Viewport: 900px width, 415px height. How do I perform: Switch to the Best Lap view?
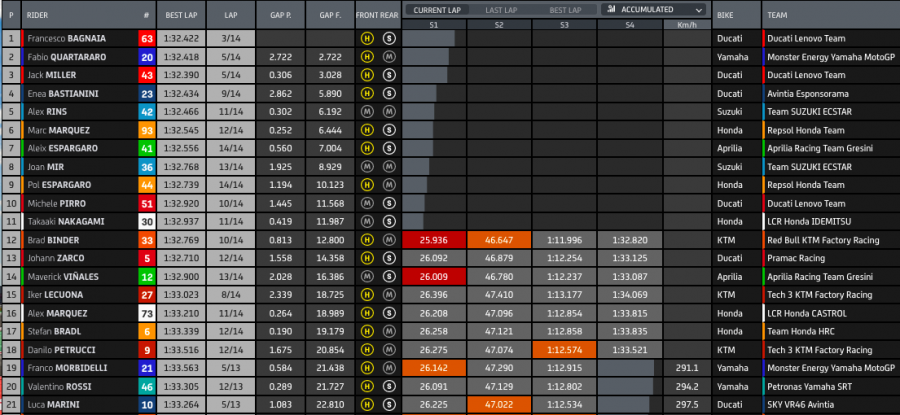click(x=564, y=9)
